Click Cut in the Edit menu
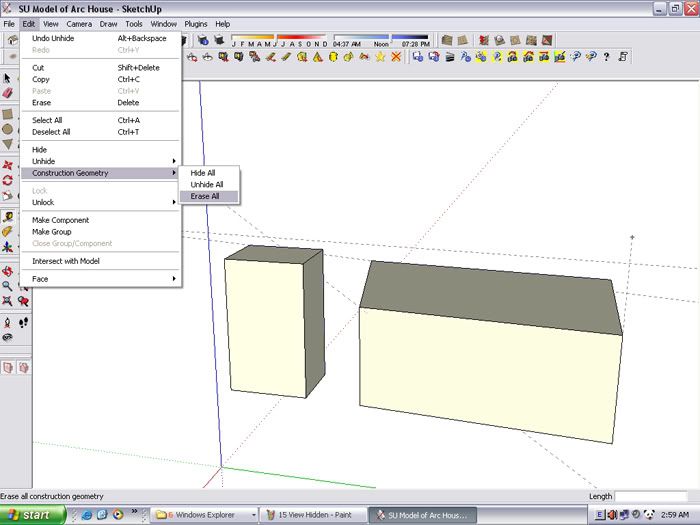The image size is (700, 525). [101, 68]
